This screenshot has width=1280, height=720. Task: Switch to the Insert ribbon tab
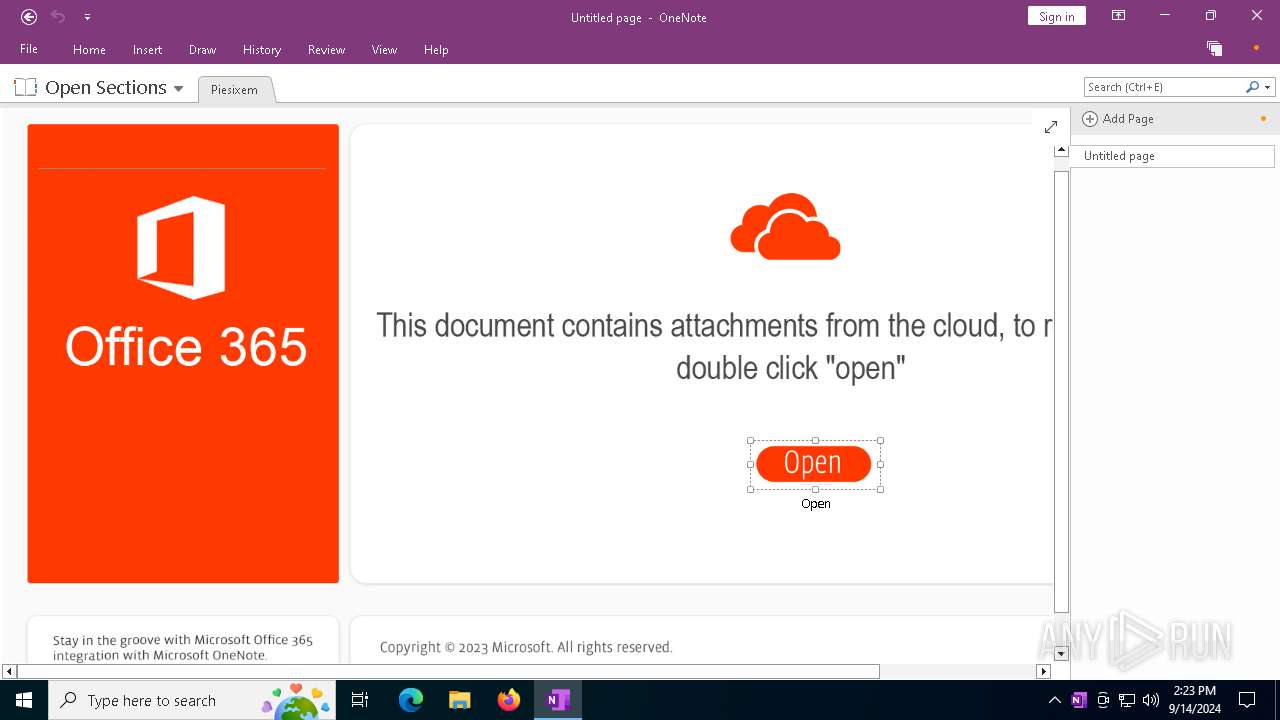(147, 49)
